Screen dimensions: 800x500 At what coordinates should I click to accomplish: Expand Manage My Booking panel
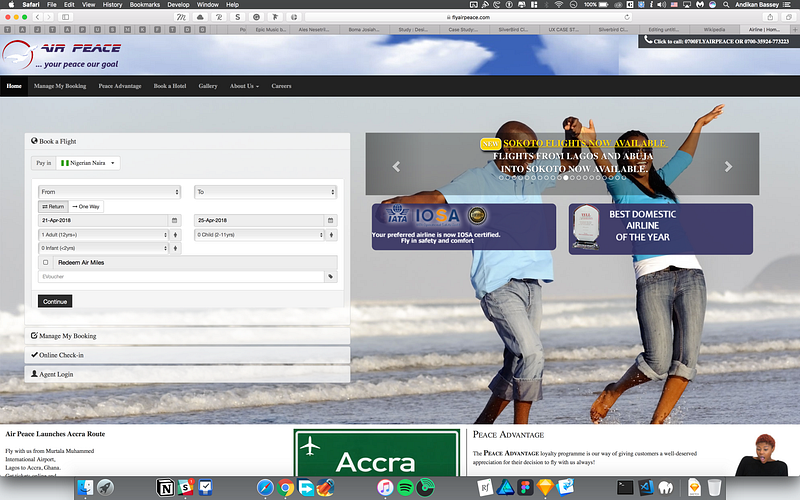(187, 336)
